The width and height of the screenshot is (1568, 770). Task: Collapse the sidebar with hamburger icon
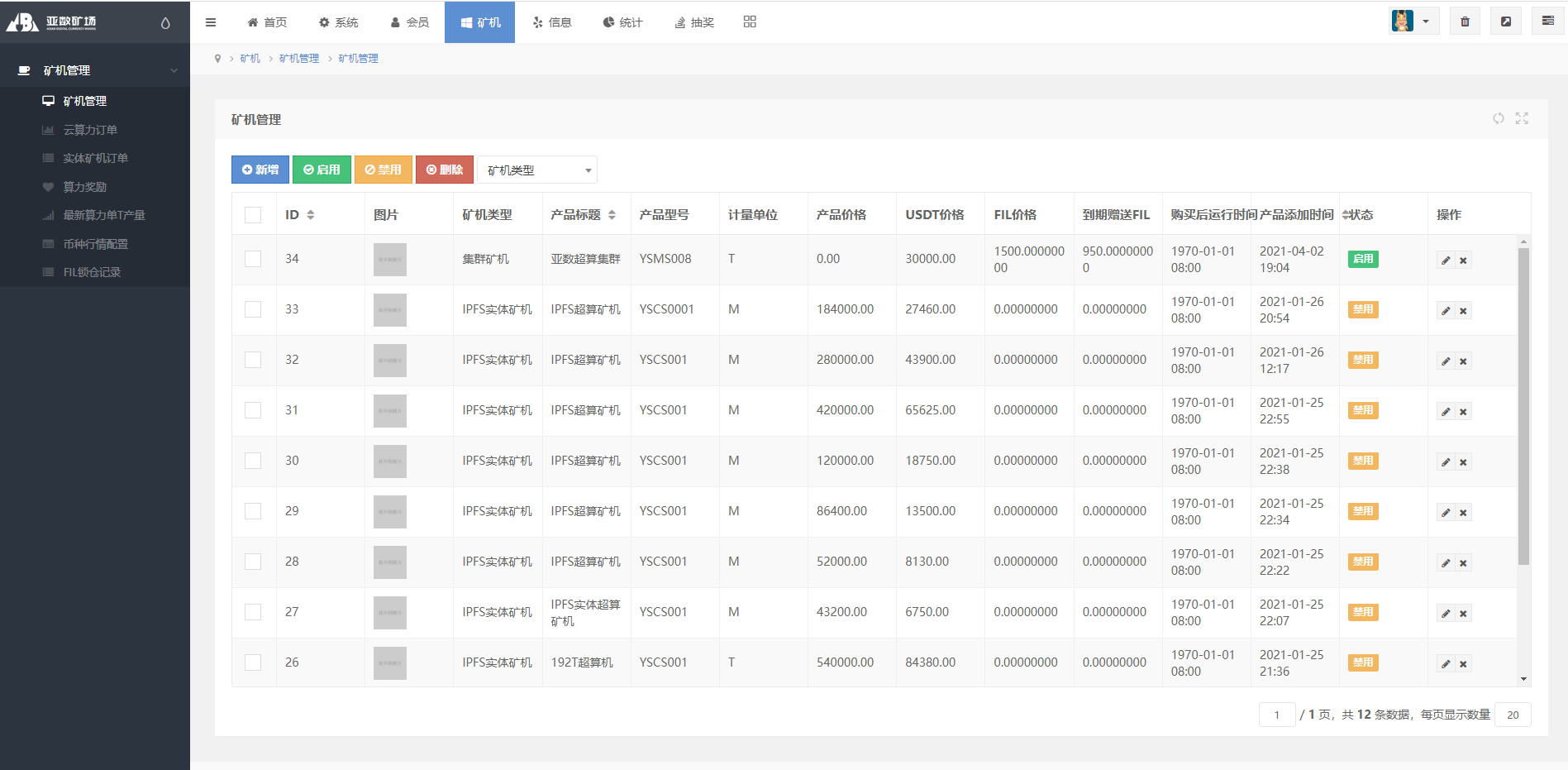[x=211, y=22]
